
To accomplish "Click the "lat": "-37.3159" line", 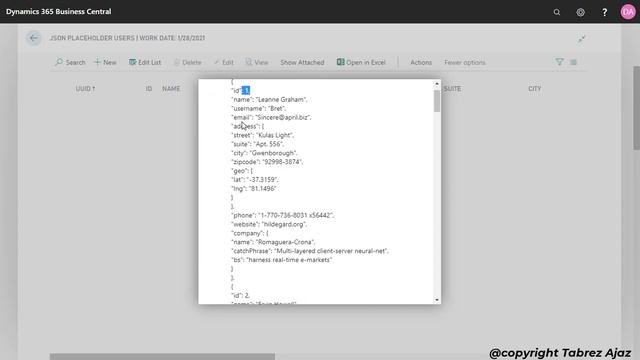I will pyautogui.click(x=255, y=180).
